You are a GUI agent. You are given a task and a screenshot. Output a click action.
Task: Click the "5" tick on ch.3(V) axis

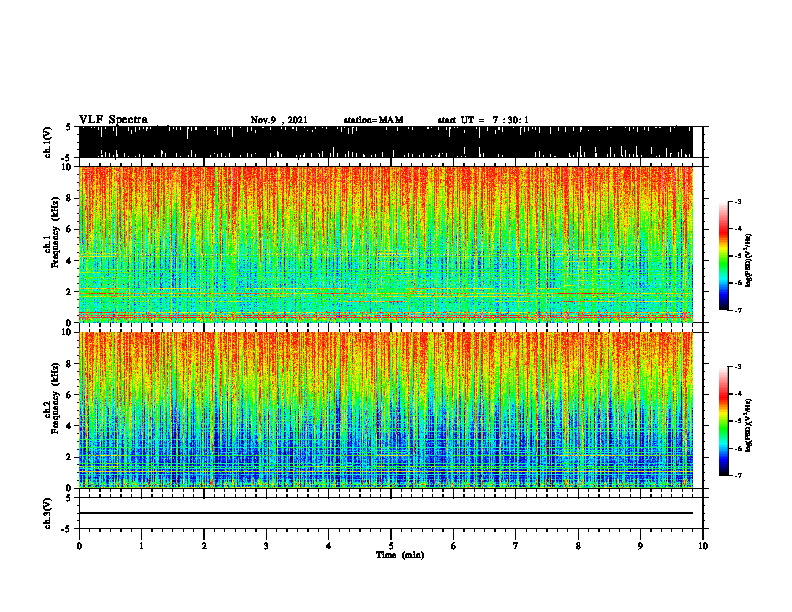pos(68,498)
